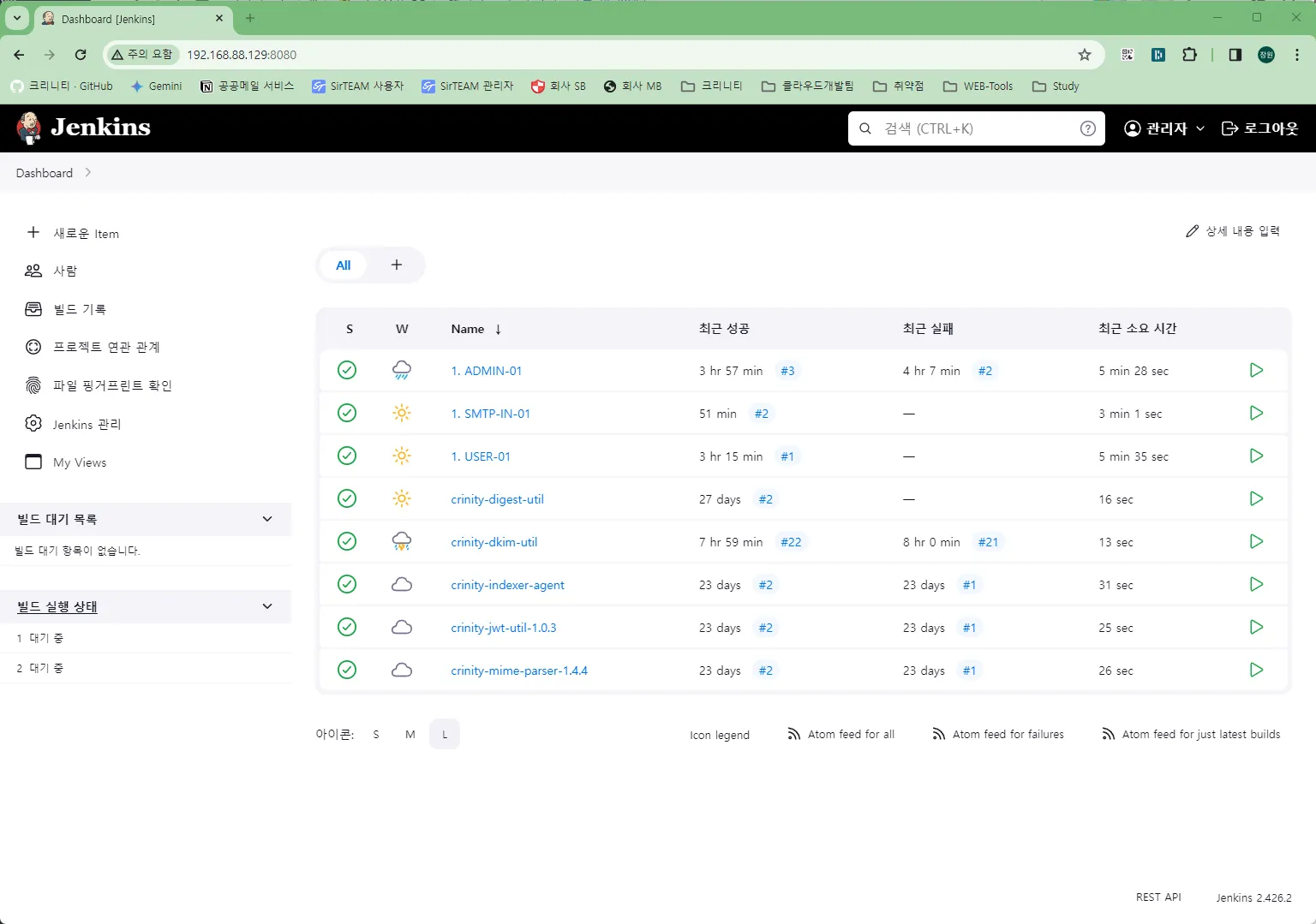
Task: Click 로그아웃 logout button
Action: pos(1259,128)
